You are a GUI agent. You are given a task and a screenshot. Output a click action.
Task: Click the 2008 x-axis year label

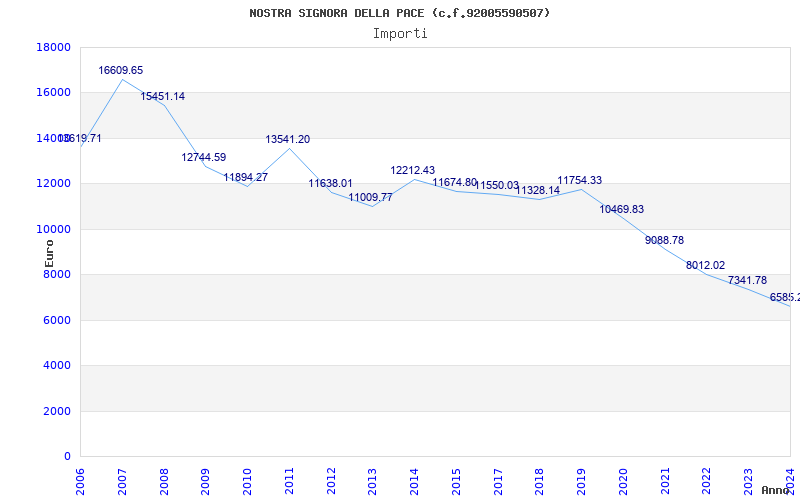click(x=164, y=481)
